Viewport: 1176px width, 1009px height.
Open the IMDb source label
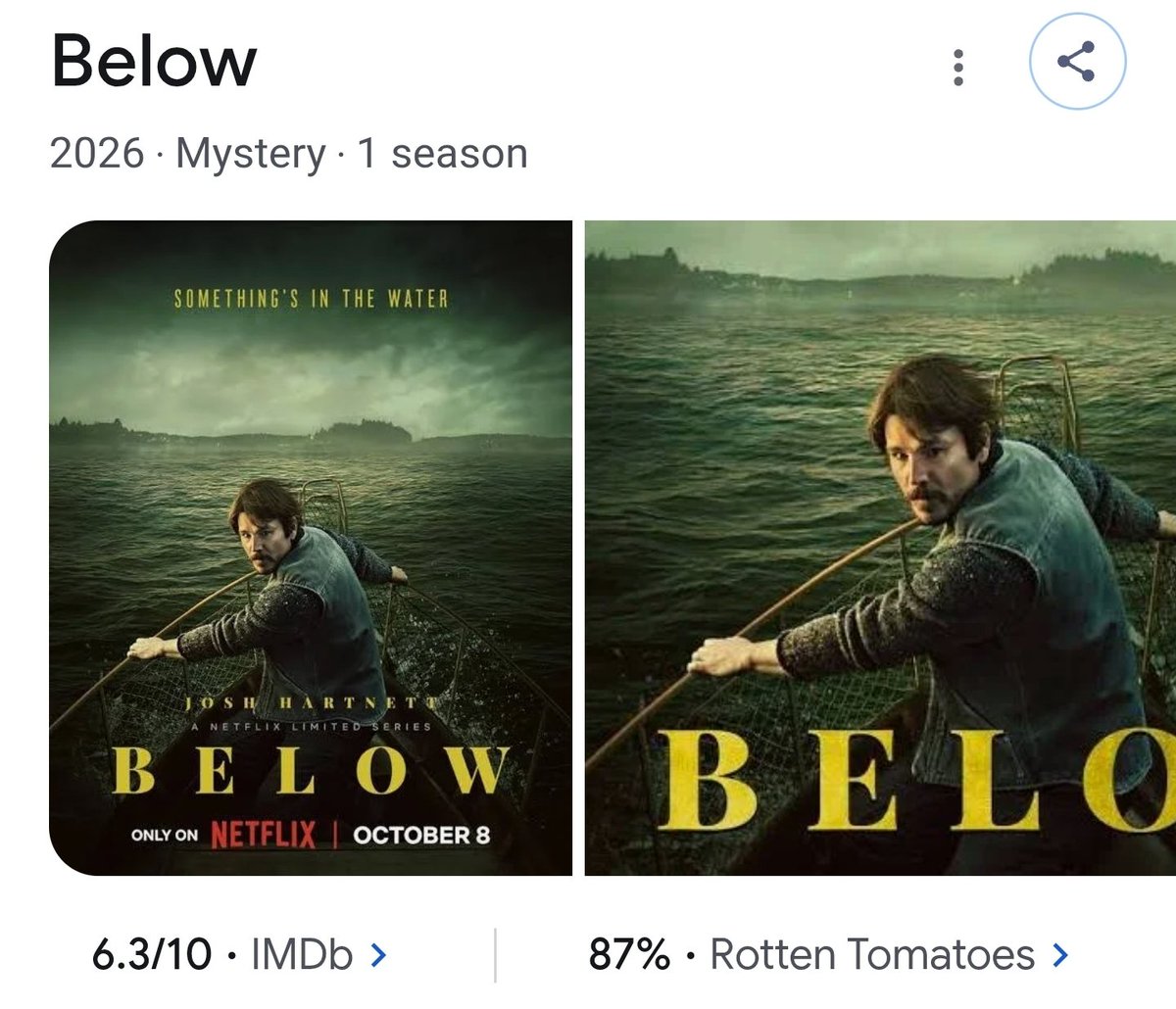pyautogui.click(x=301, y=954)
